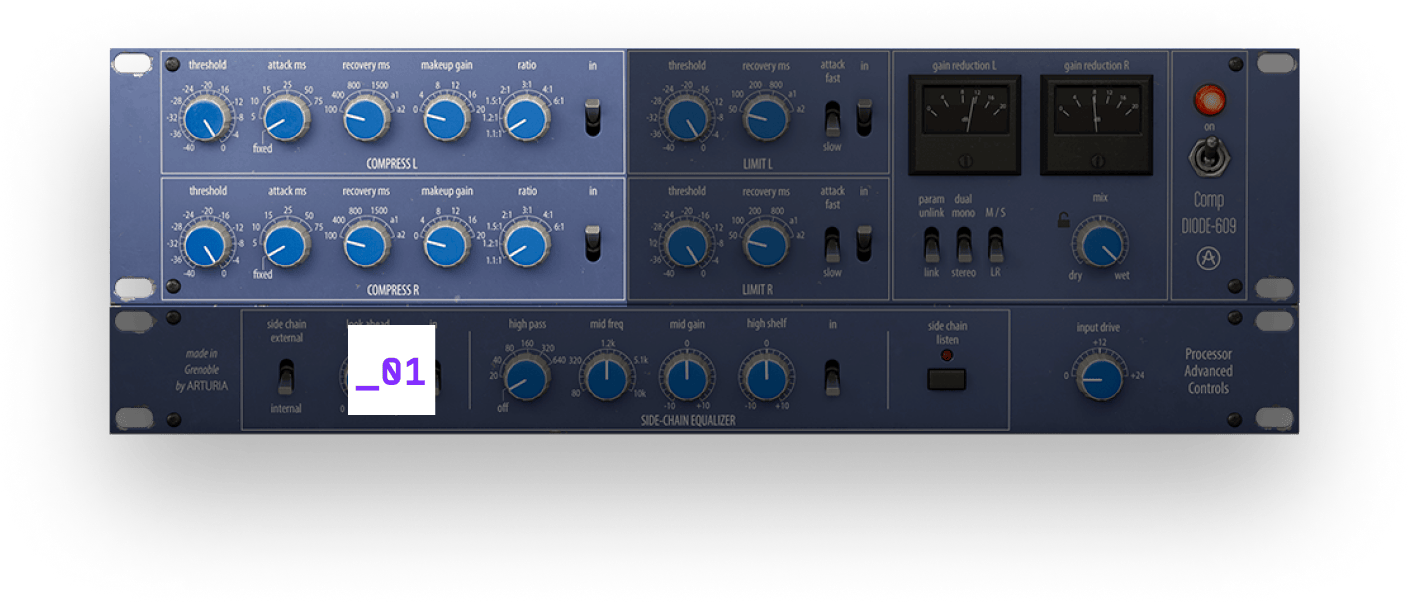Click side-chain high pass knob
This screenshot has height=602, width=1408.
coord(526,378)
